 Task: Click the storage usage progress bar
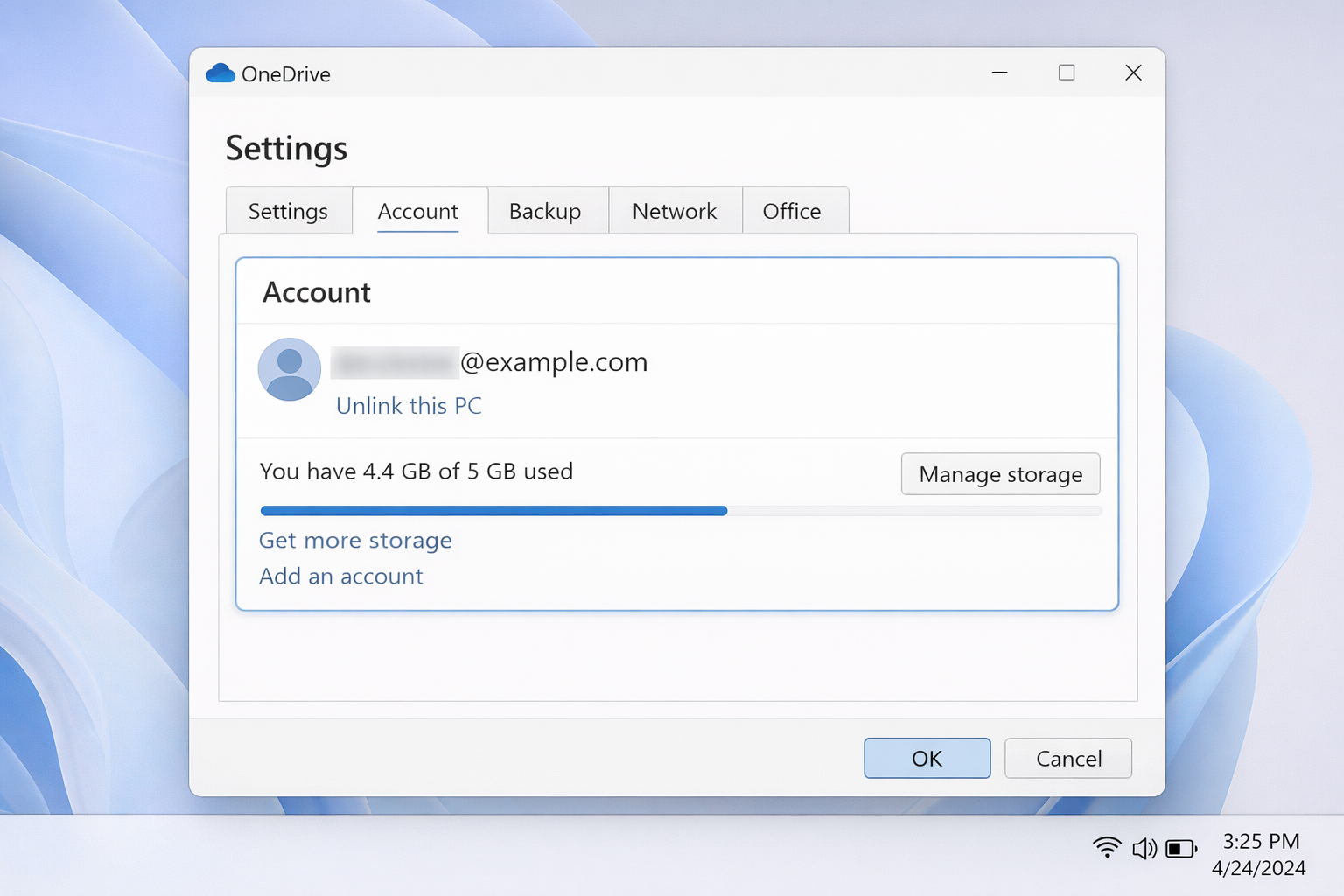(x=681, y=511)
